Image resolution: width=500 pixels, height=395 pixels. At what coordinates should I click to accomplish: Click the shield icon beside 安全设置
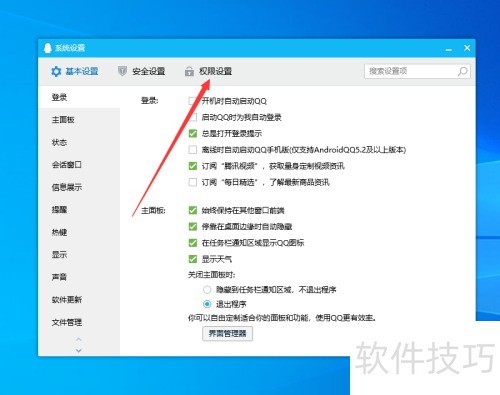point(122,71)
